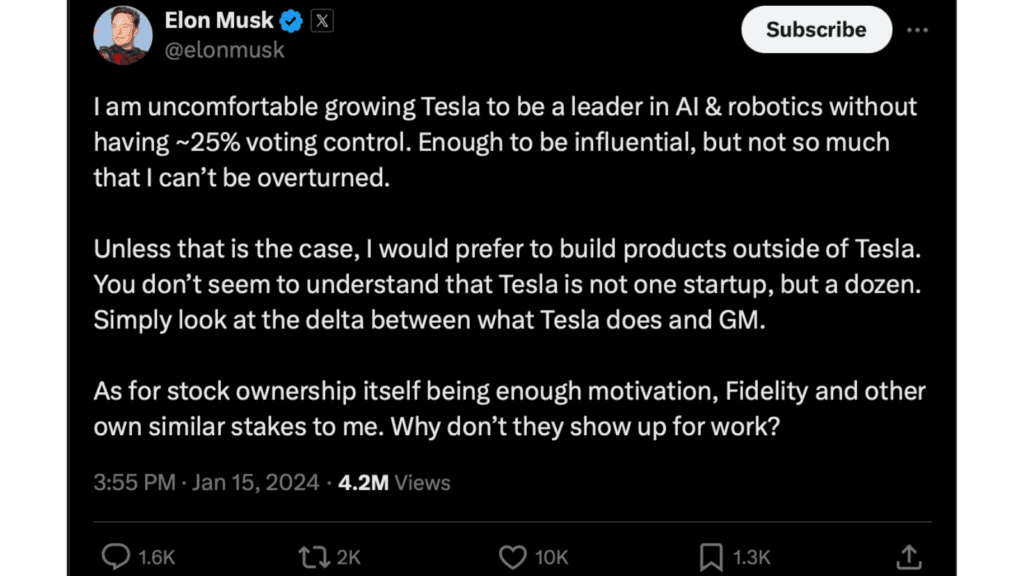Click the 1.6K replies count
1024x576 pixels.
[x=154, y=557]
